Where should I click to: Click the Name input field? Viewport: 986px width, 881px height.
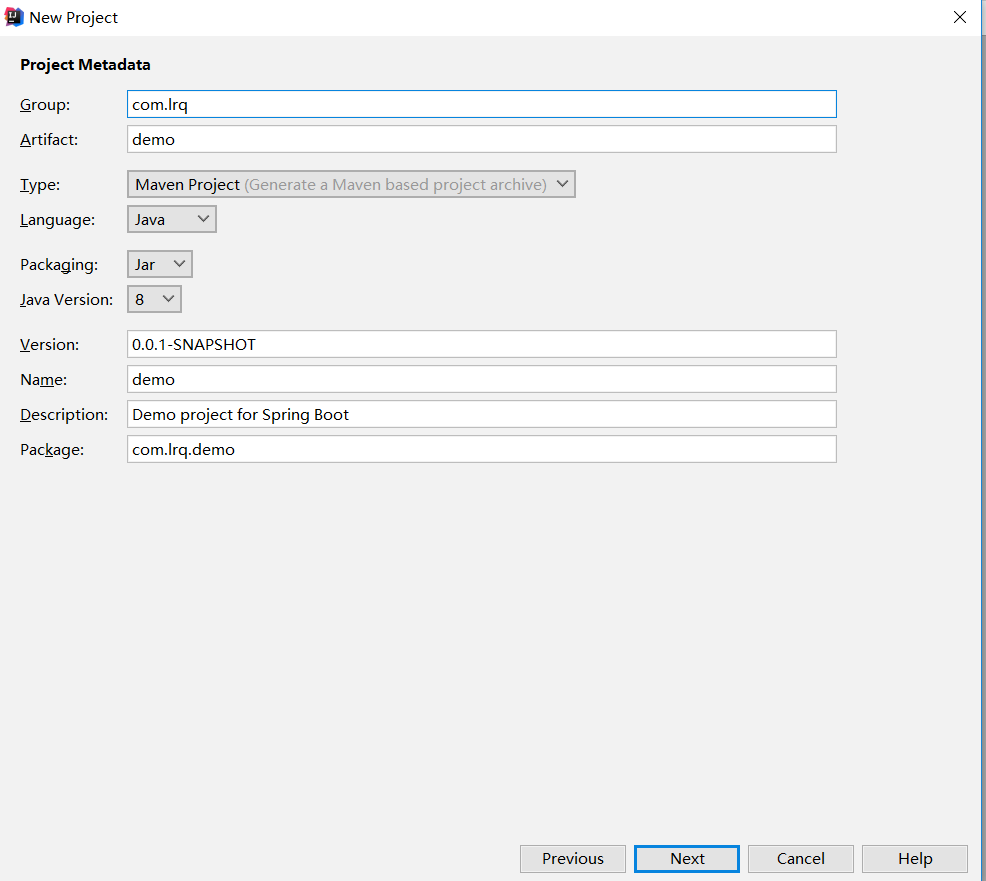click(482, 379)
